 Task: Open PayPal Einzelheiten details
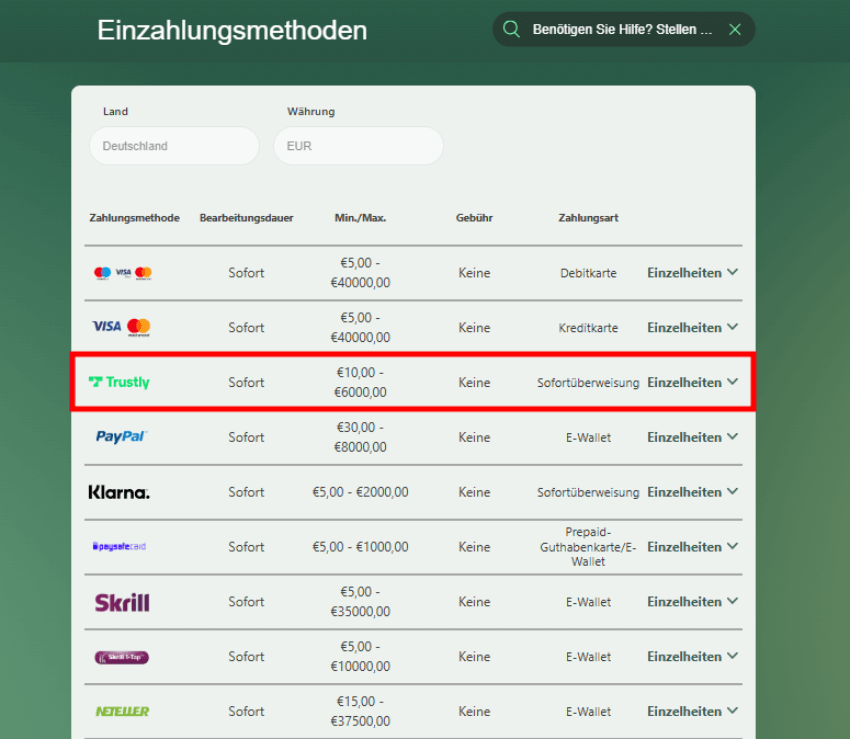(x=692, y=437)
